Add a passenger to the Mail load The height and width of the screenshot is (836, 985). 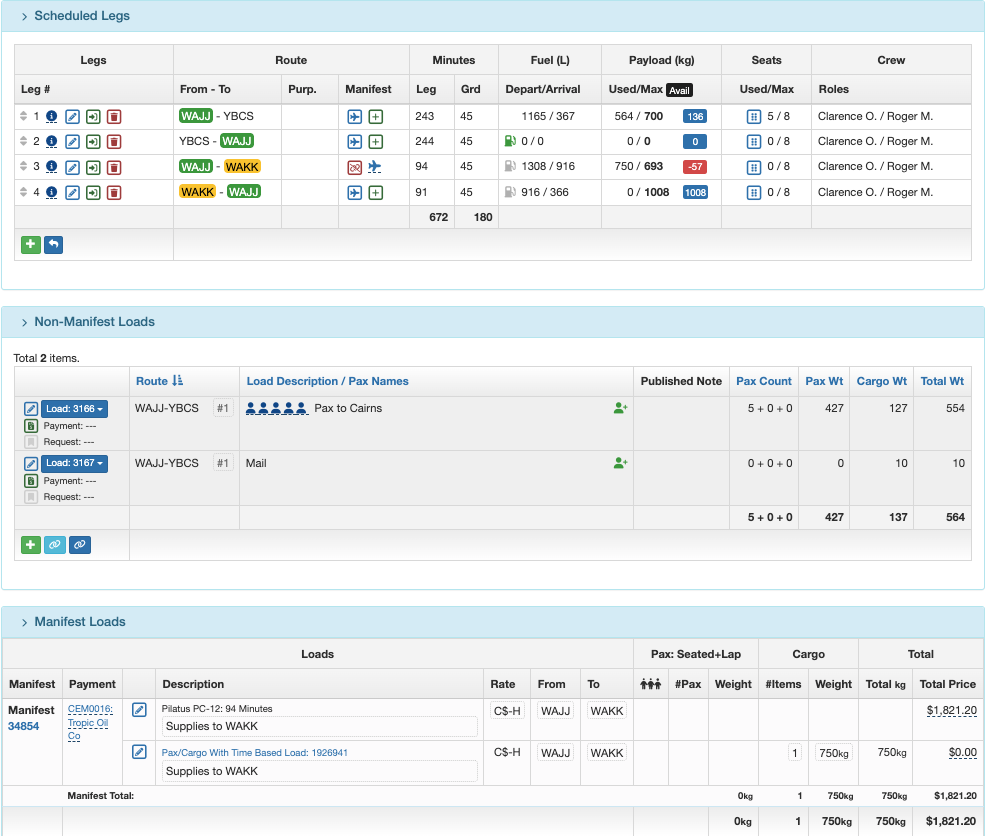620,463
